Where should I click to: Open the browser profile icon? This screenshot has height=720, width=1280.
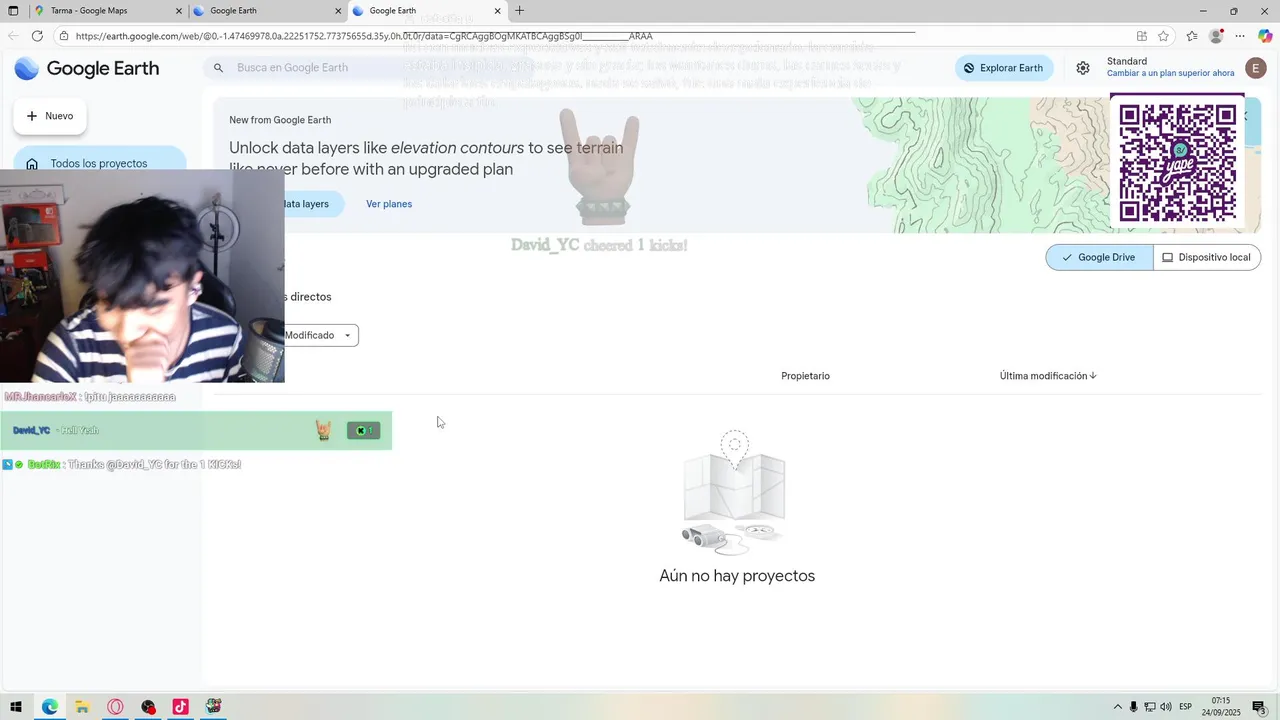point(1216,36)
